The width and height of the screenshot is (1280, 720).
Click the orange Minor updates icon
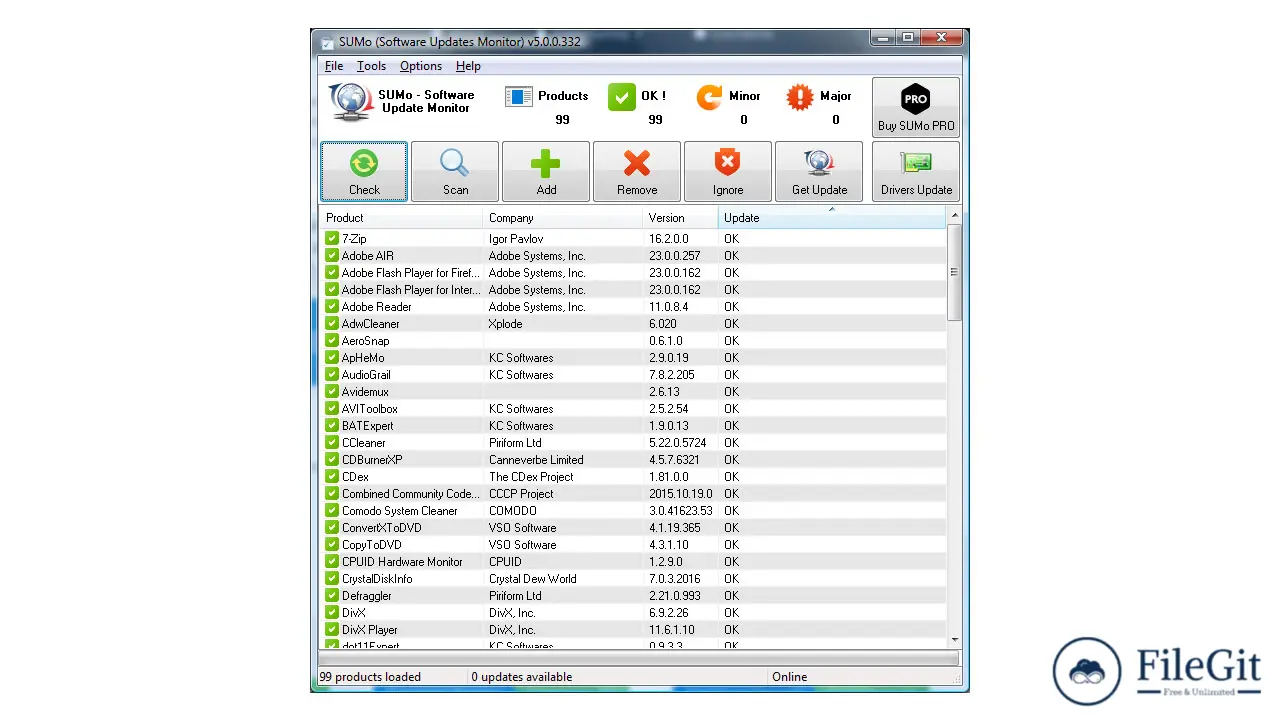coord(710,96)
